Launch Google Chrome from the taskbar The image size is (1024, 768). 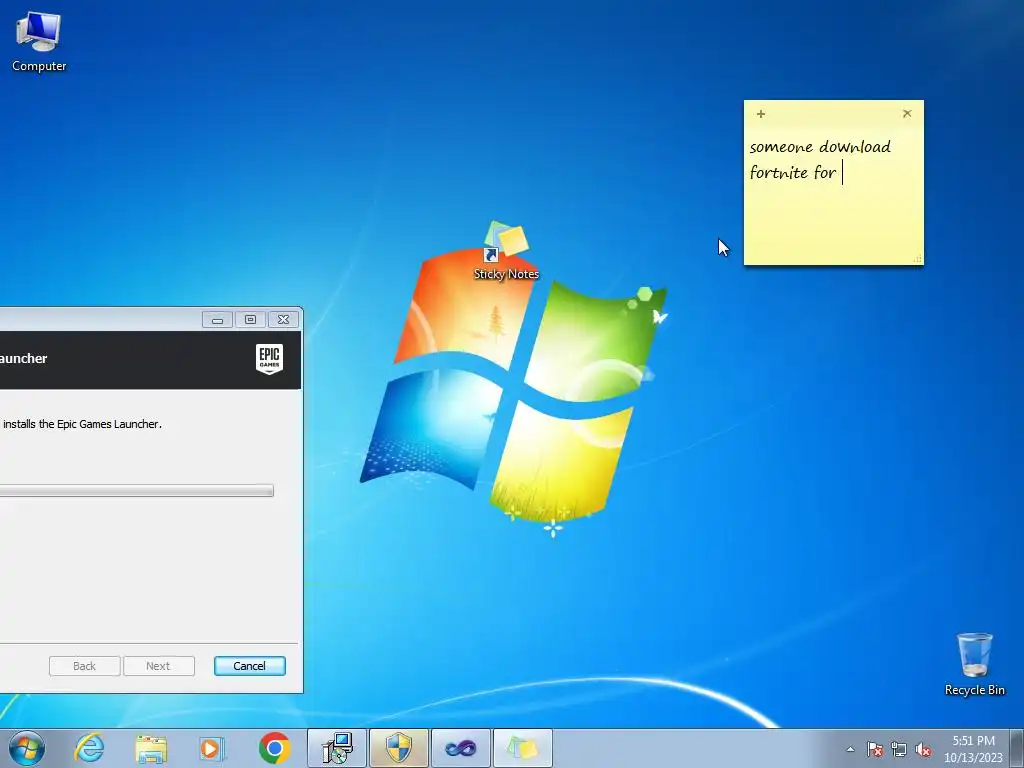(x=274, y=748)
